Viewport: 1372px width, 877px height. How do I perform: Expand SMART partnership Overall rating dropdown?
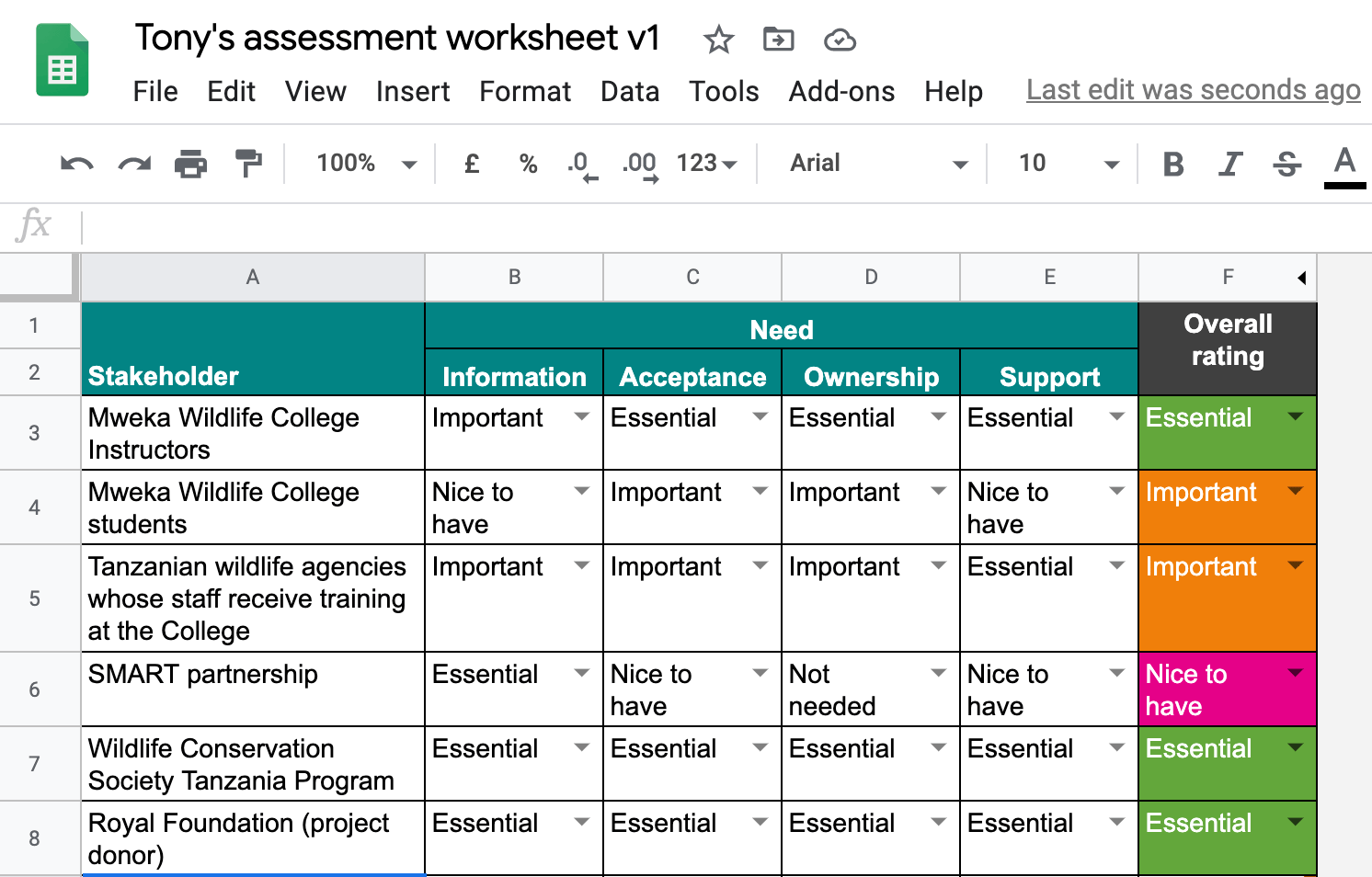pyautogui.click(x=1296, y=674)
